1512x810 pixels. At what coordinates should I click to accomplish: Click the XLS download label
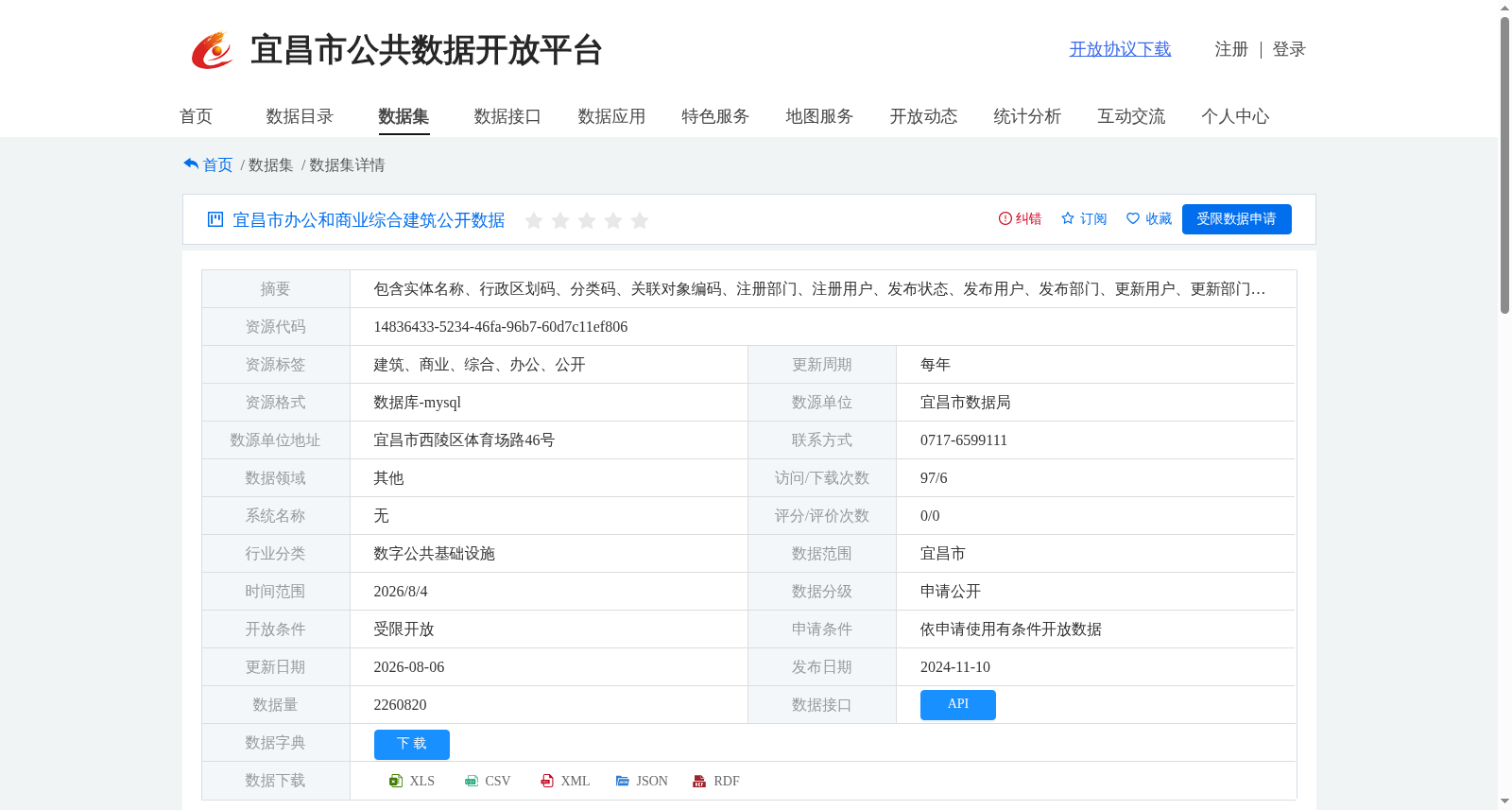coord(421,781)
